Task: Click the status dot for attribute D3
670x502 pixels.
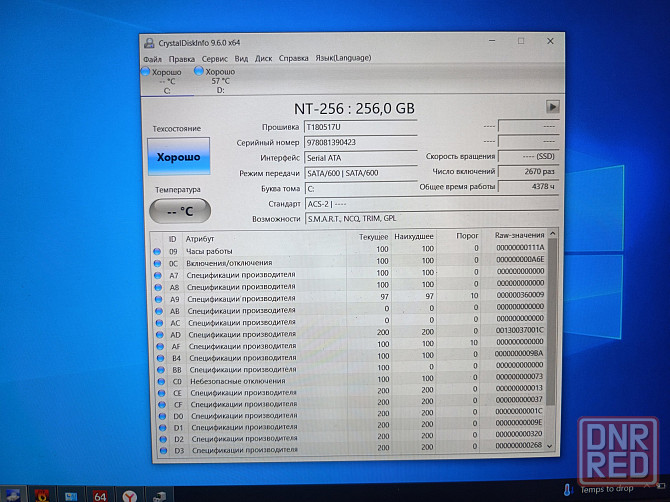Action: pos(163,451)
